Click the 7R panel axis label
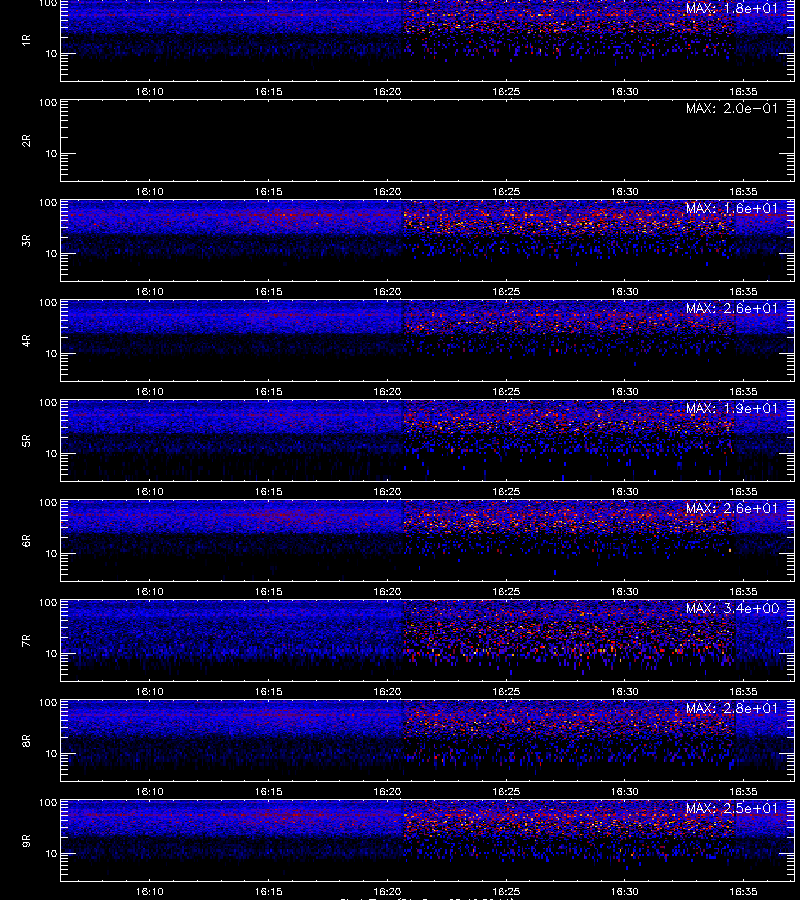 pos(26,641)
